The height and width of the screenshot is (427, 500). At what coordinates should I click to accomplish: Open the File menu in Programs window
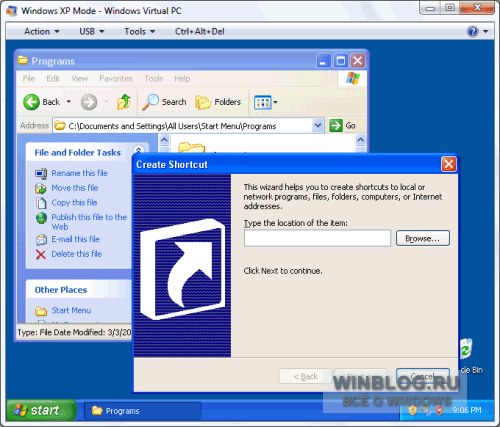tap(29, 79)
